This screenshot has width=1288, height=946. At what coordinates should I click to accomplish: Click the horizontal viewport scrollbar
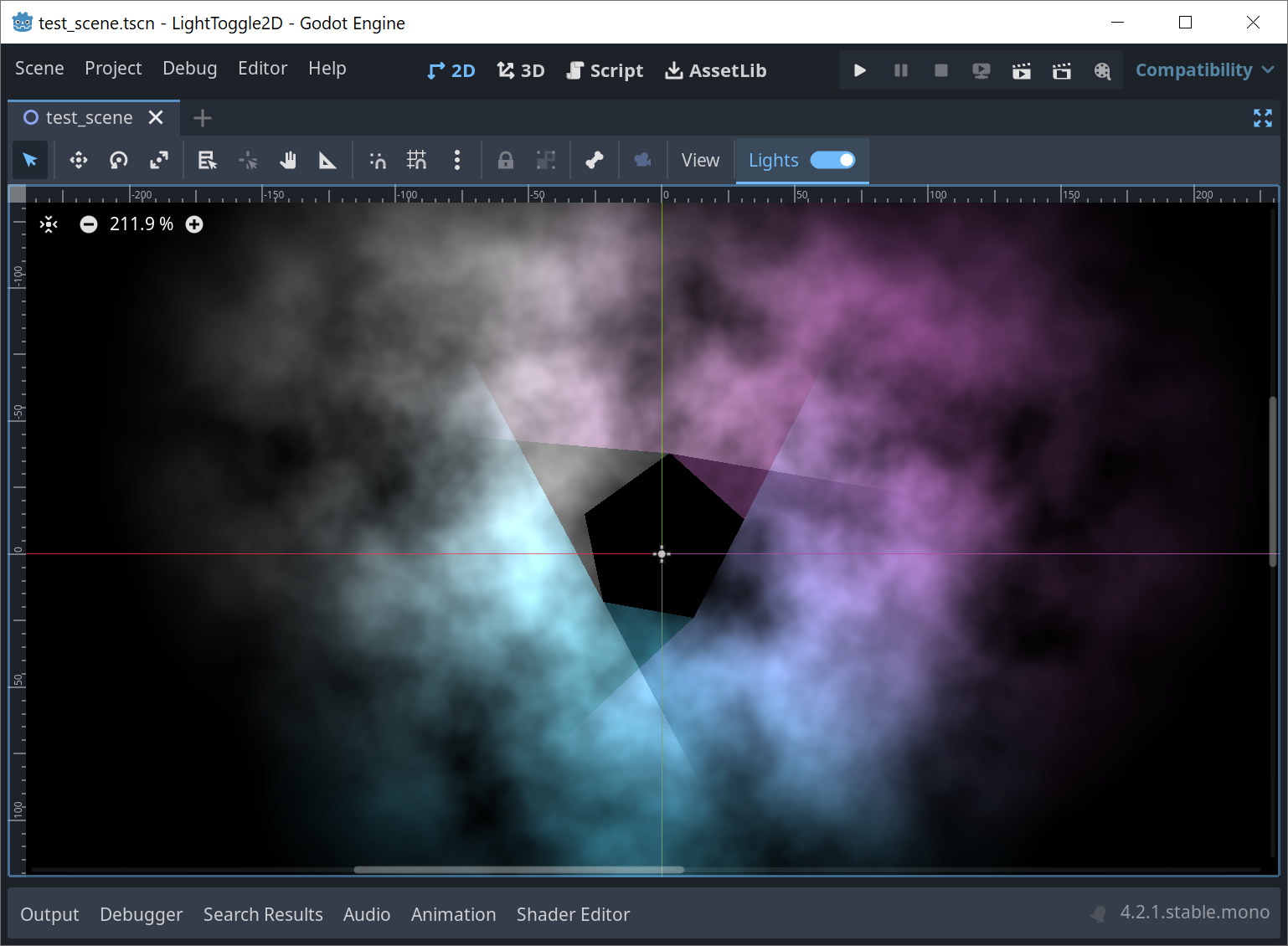pos(518,870)
